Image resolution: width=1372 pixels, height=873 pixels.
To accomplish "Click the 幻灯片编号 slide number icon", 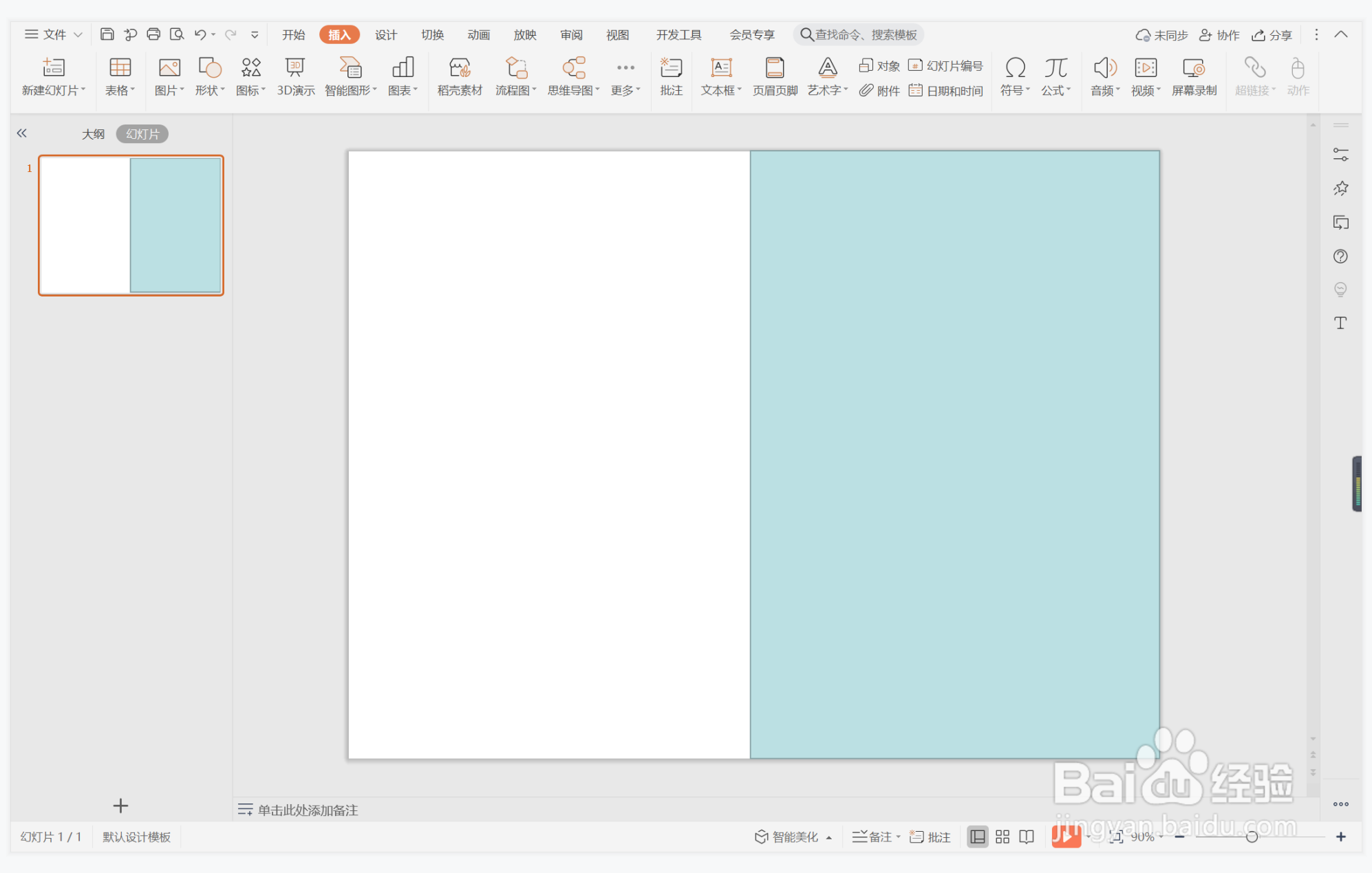I will [946, 65].
